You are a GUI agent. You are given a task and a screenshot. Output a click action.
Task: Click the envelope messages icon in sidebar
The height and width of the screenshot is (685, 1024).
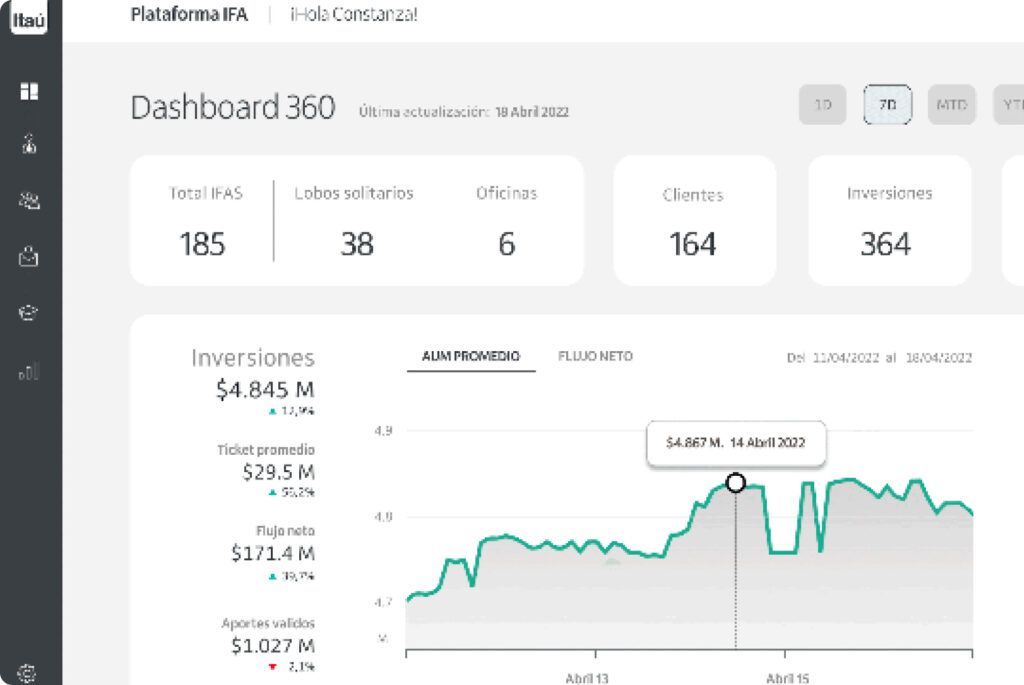point(29,257)
